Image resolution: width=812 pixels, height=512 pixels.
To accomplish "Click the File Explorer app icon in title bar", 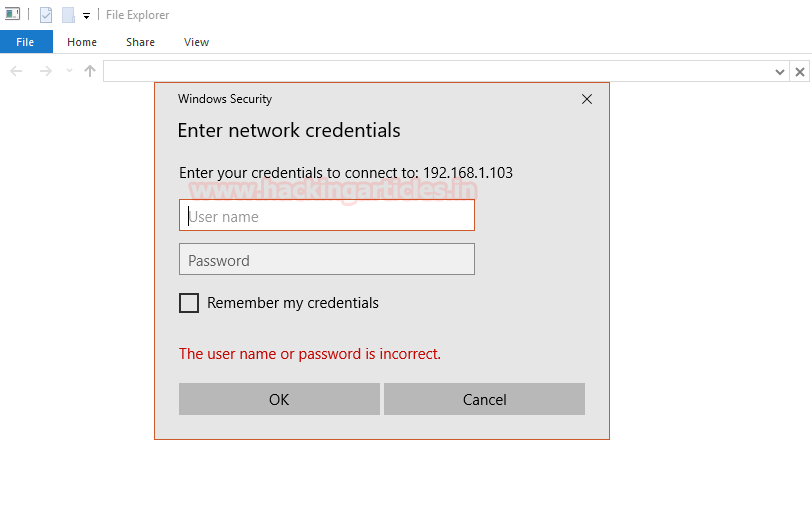I will pos(13,14).
